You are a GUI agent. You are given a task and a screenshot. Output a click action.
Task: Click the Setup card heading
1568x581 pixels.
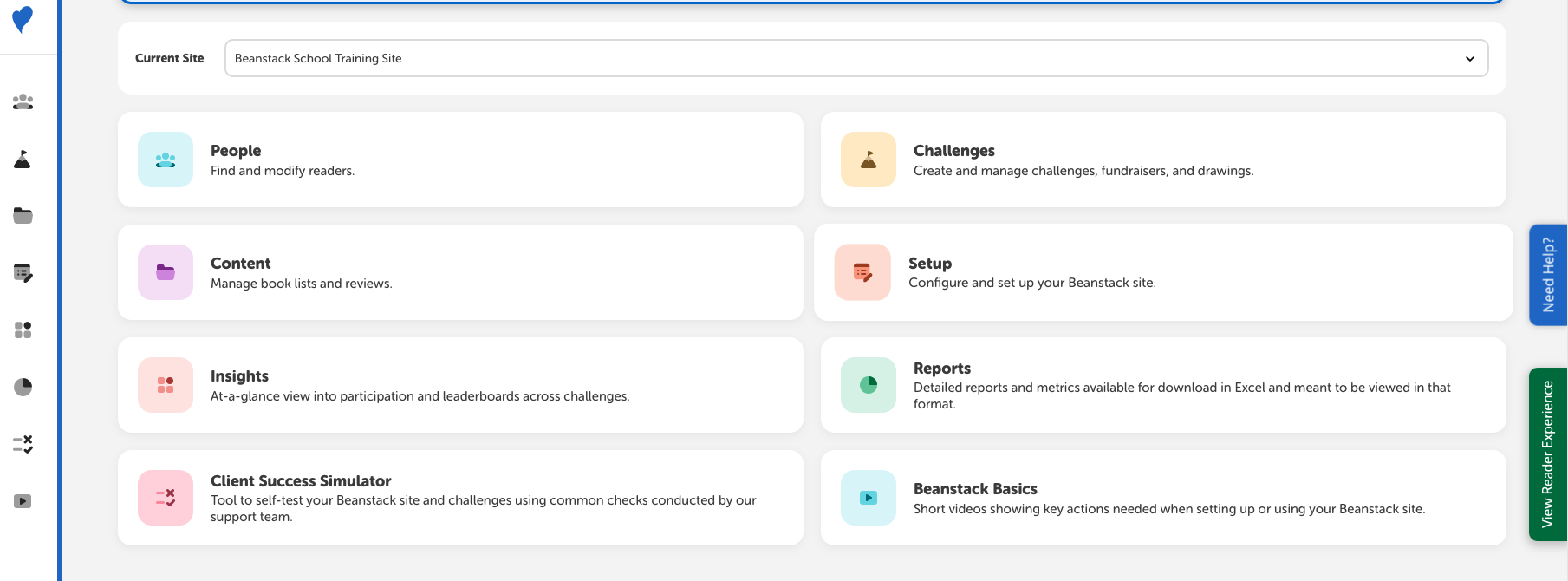tap(930, 264)
